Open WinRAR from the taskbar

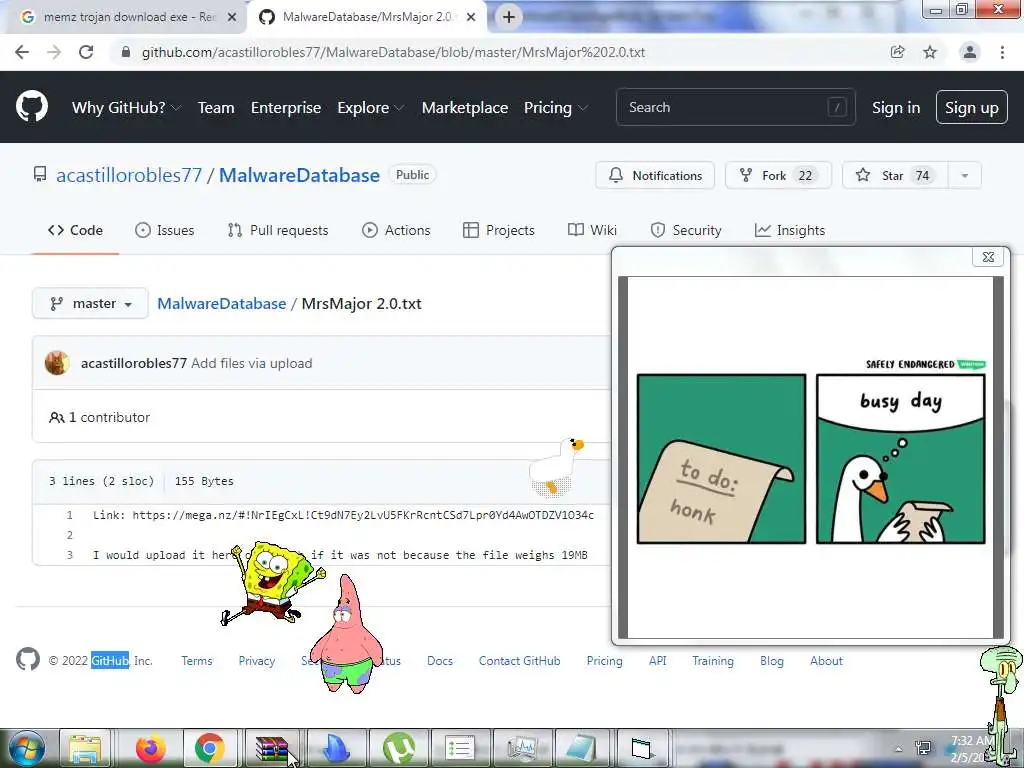tap(272, 749)
